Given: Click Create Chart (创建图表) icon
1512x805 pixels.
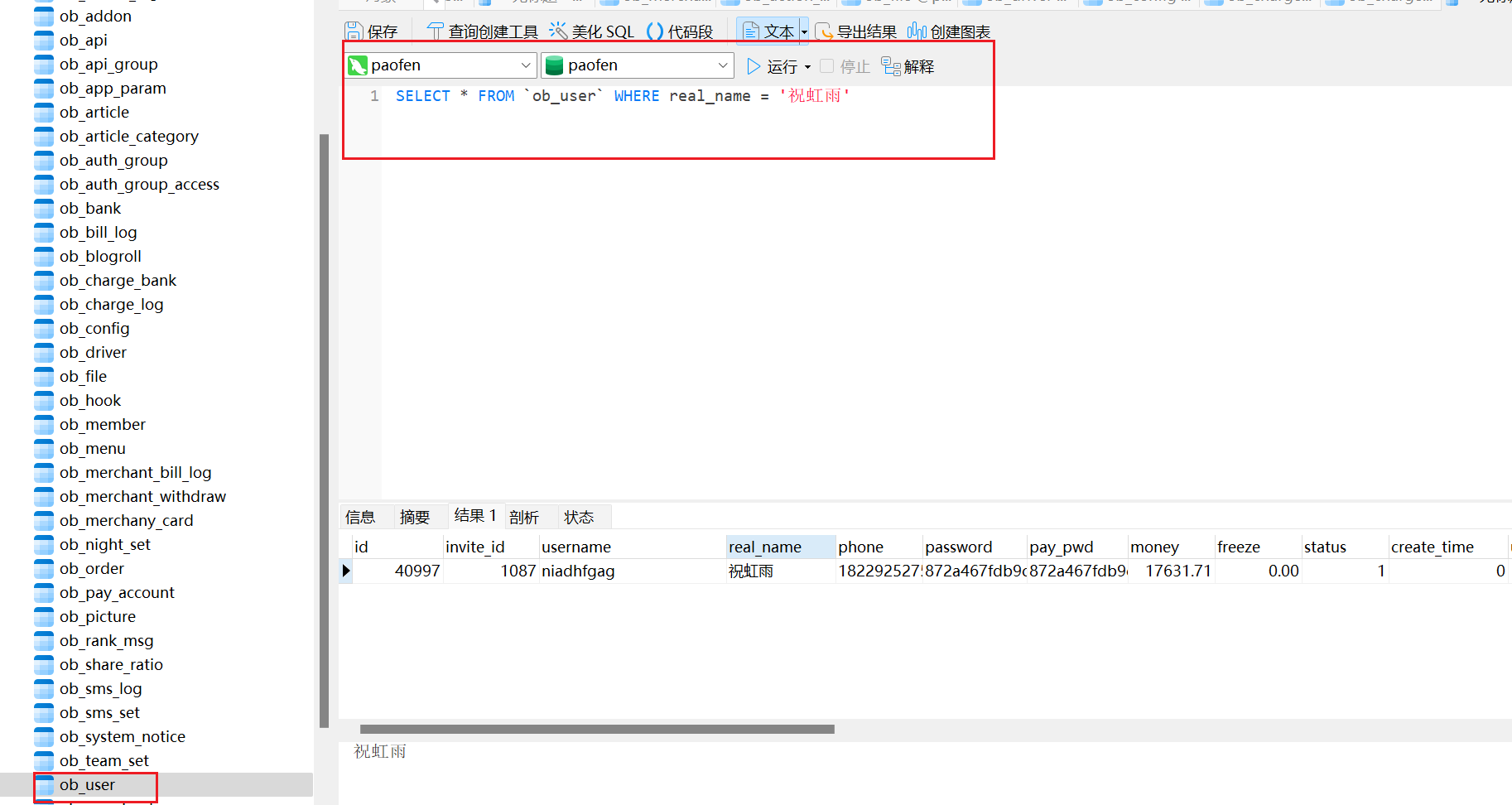Looking at the screenshot, I should pos(917,31).
